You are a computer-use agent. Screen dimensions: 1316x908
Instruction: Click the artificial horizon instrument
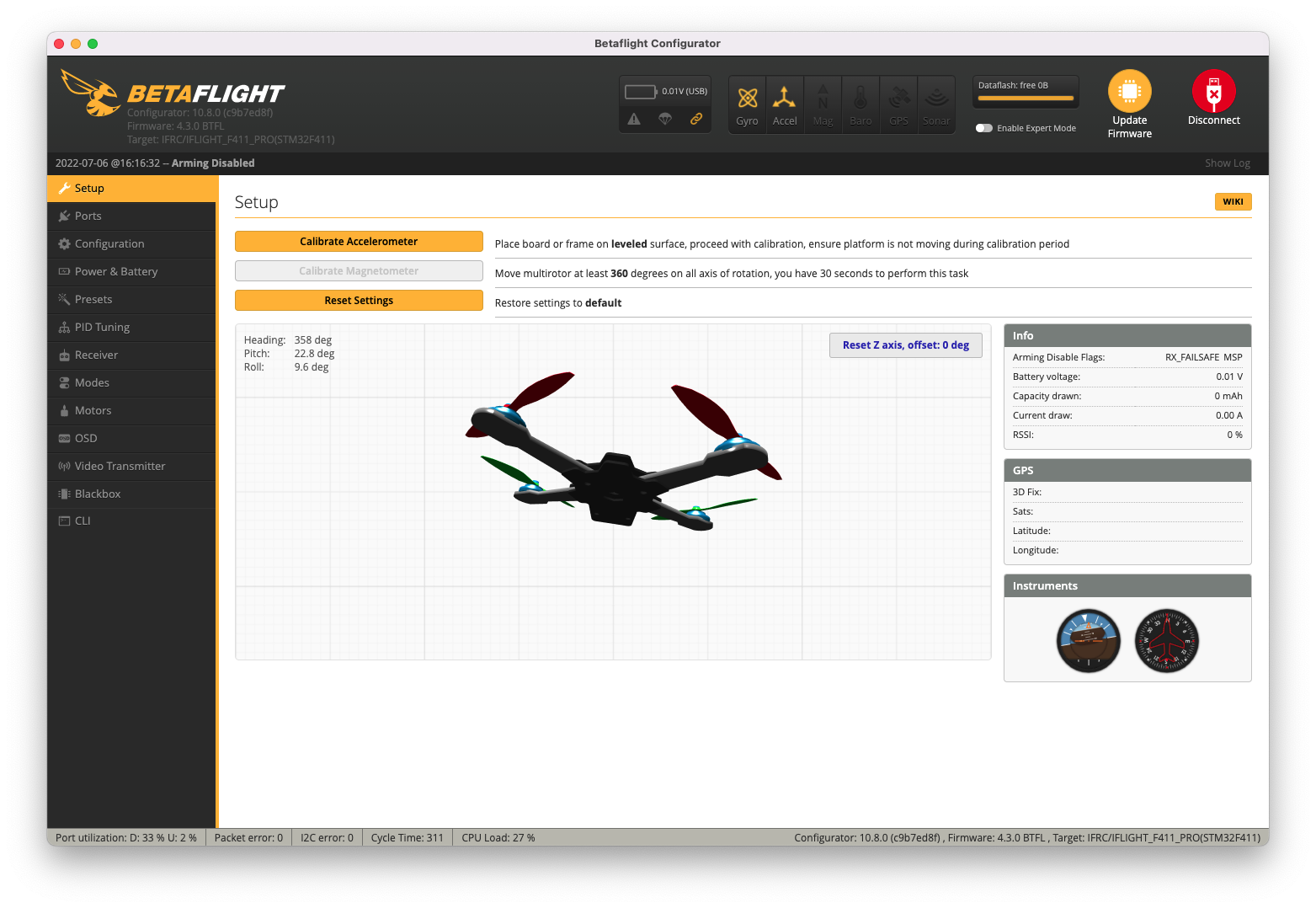click(x=1089, y=641)
